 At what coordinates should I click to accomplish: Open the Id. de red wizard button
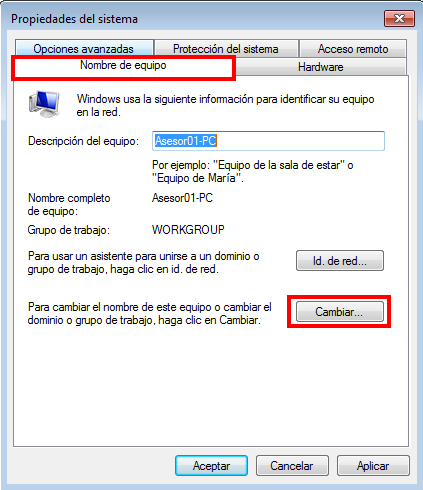(340, 261)
